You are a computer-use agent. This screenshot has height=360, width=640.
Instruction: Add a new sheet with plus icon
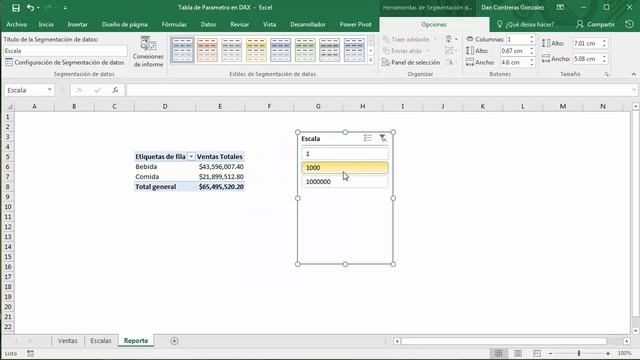tap(174, 341)
